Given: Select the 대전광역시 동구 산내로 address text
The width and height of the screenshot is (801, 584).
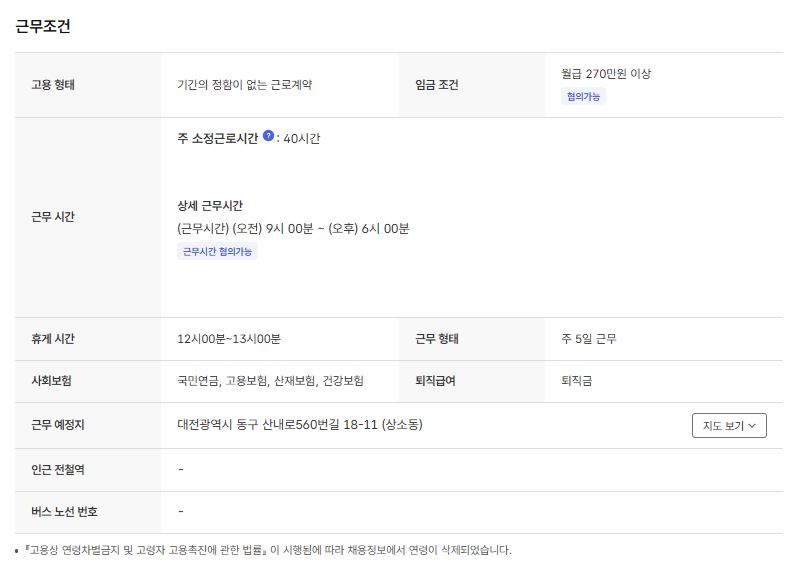Looking at the screenshot, I should (299, 425).
